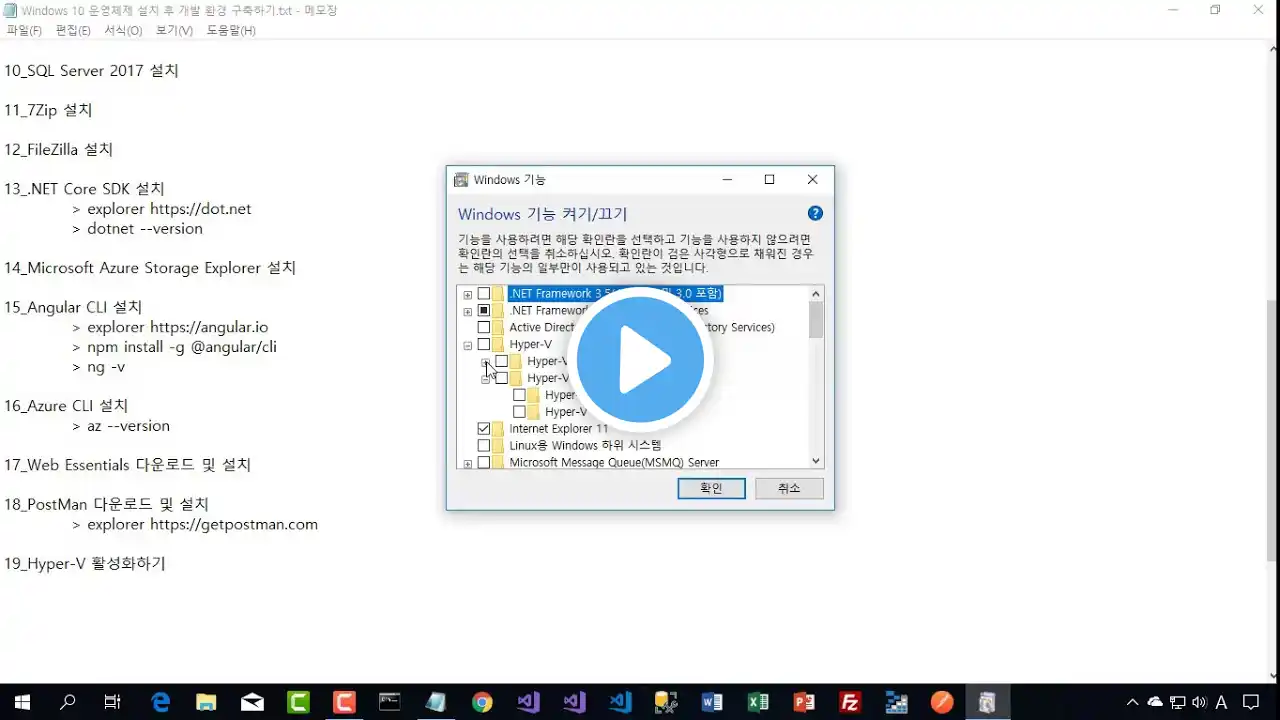
Task: Click the 'Windows 기능 켜기/끄기' heading
Action: click(542, 214)
